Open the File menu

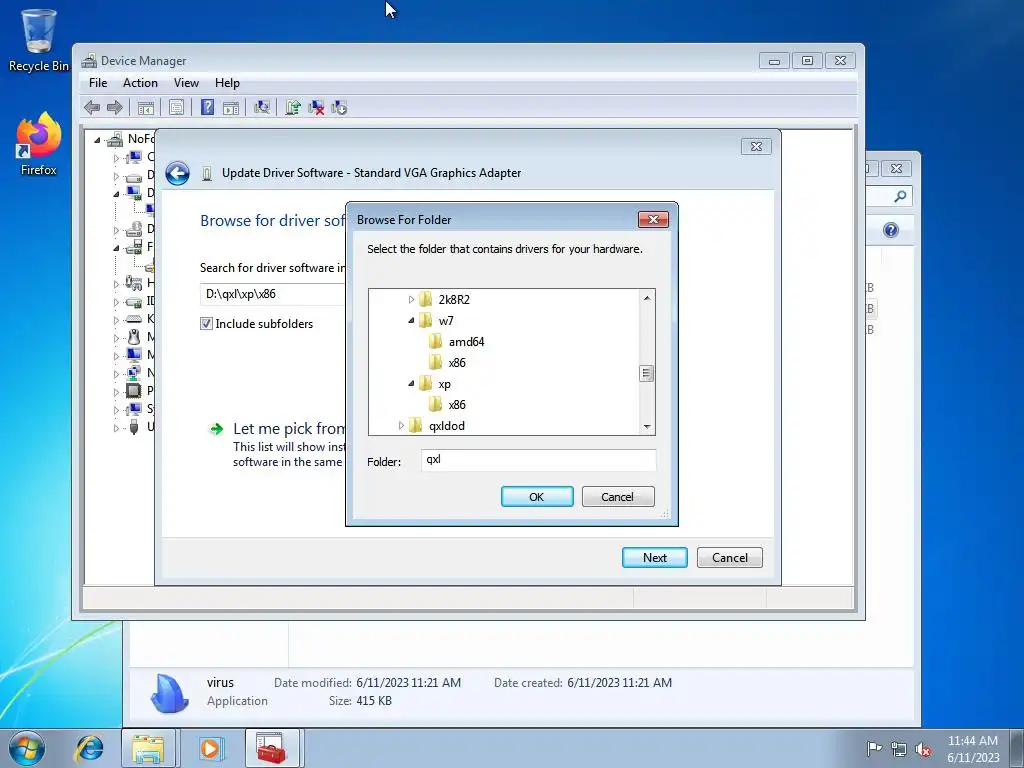point(98,83)
